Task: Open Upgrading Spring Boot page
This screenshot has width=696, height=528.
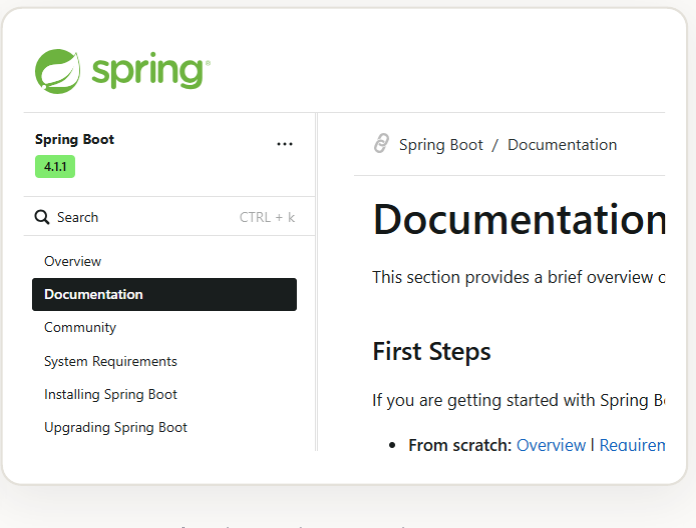Action: [116, 427]
